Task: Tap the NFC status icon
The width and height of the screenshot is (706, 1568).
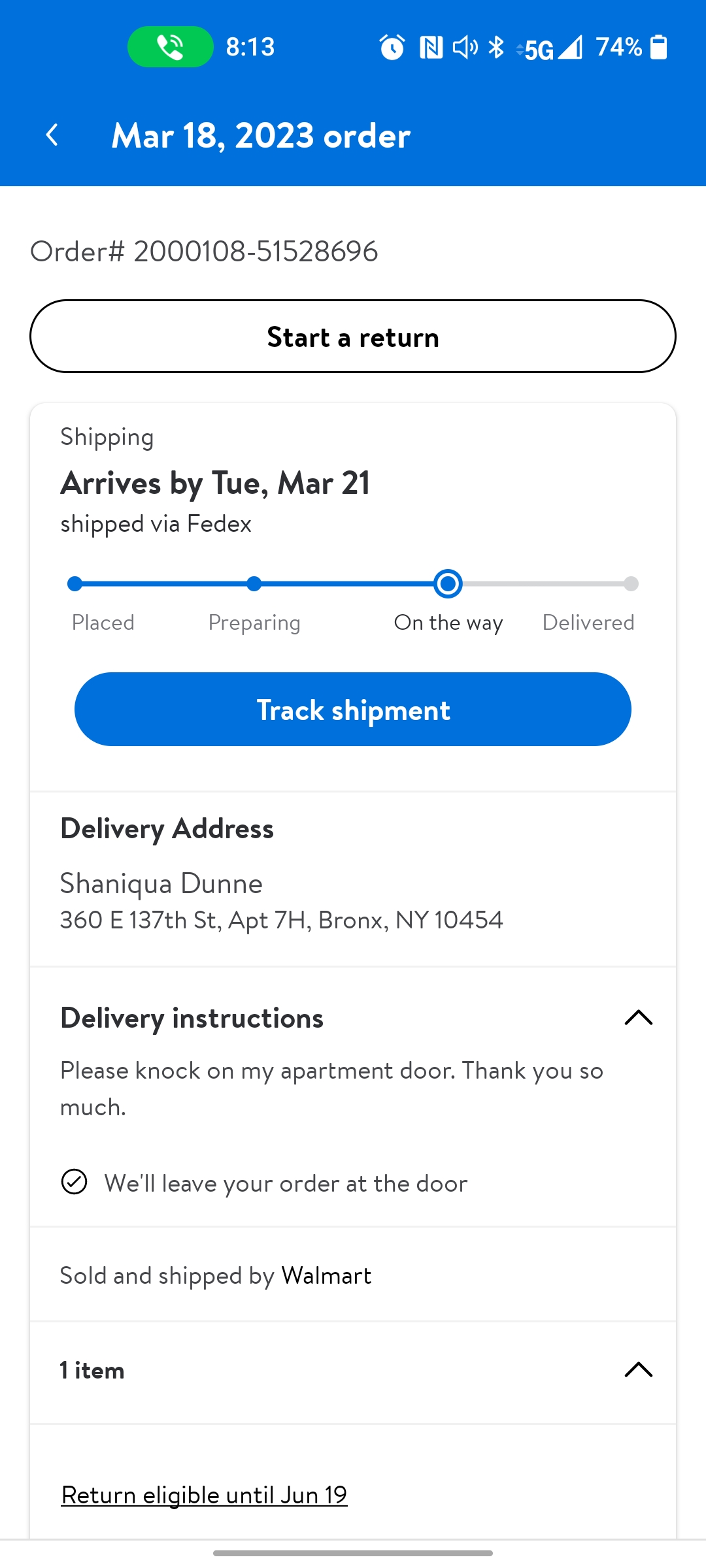Action: 431,47
